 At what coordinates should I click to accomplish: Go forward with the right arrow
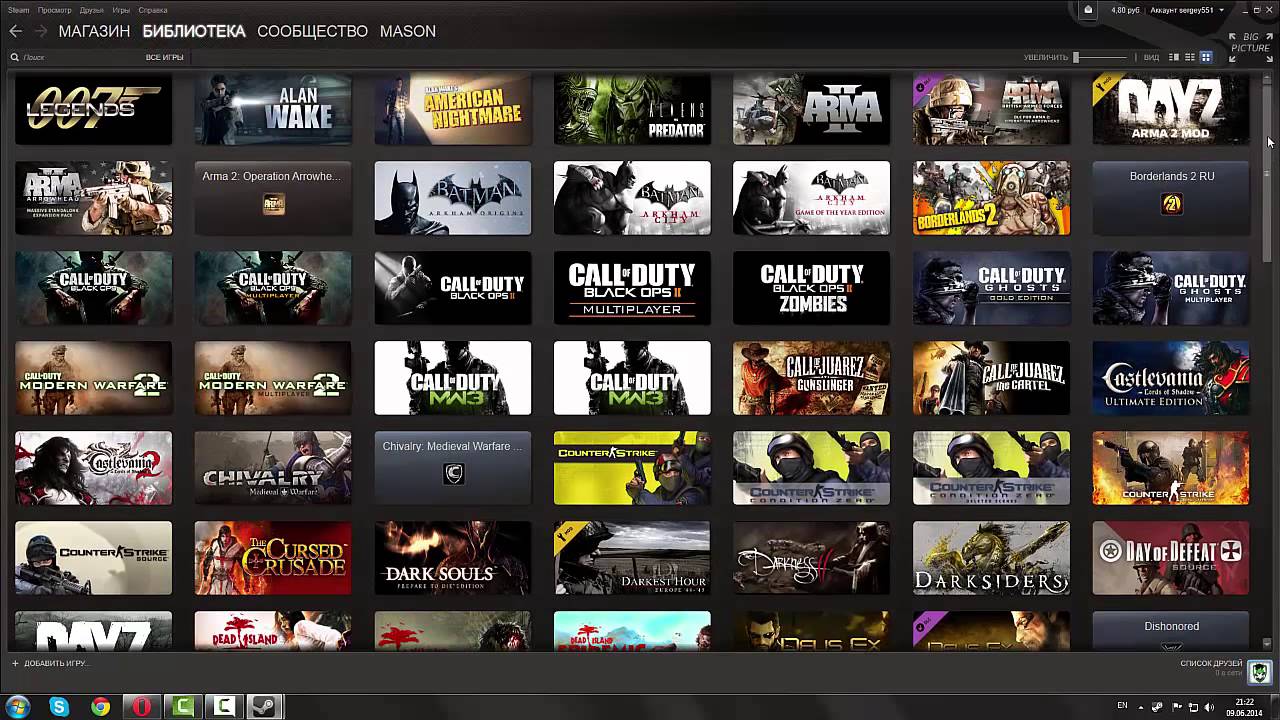click(41, 32)
